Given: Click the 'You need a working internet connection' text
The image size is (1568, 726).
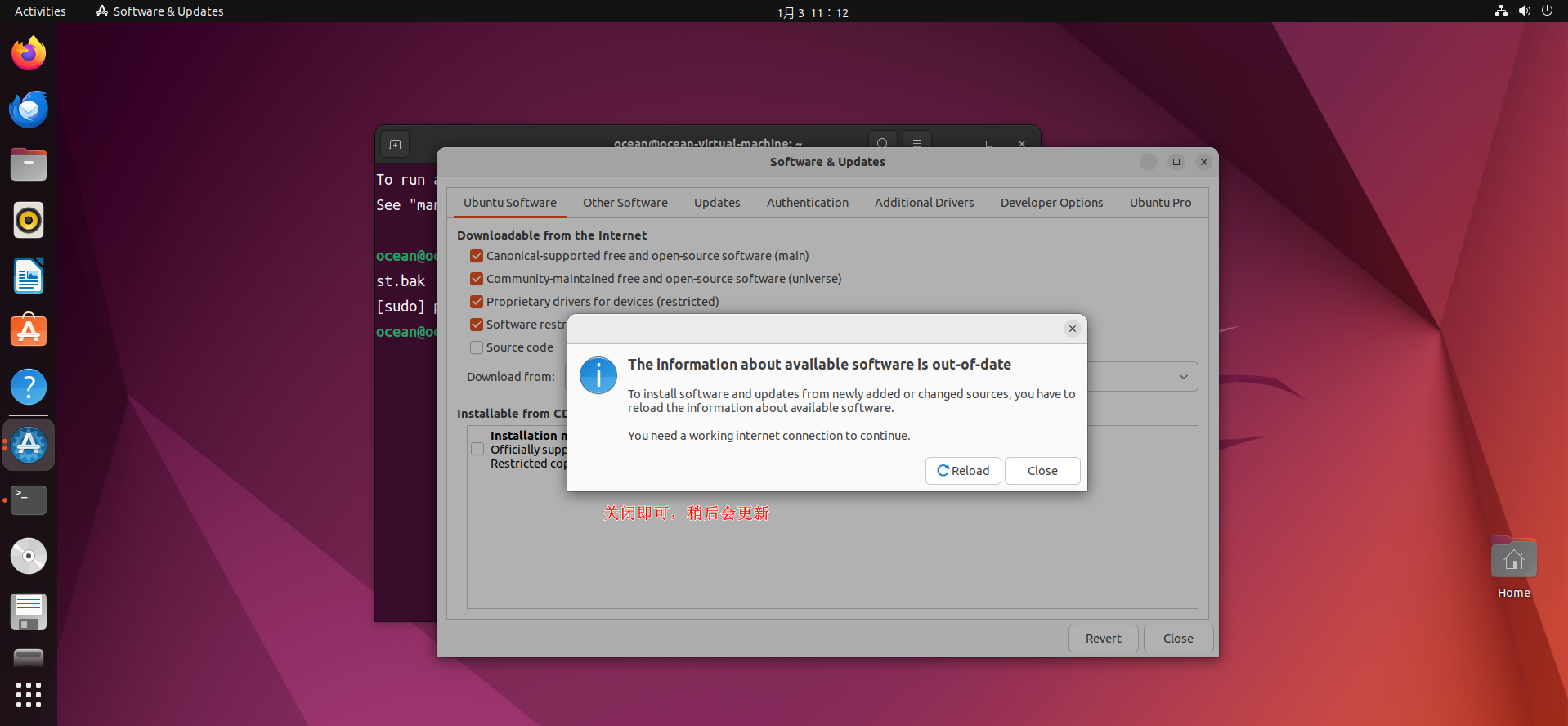Looking at the screenshot, I should point(768,436).
